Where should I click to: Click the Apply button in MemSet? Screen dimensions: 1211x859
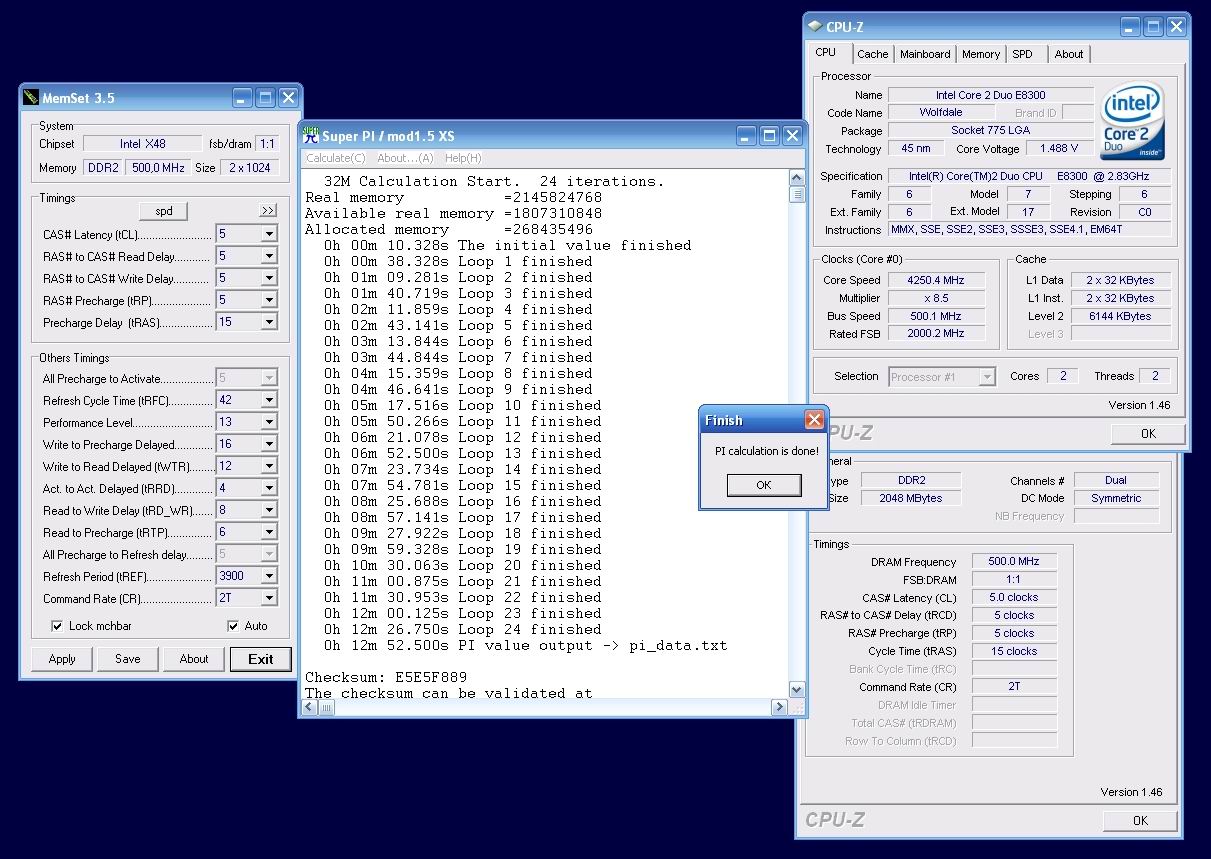point(62,659)
